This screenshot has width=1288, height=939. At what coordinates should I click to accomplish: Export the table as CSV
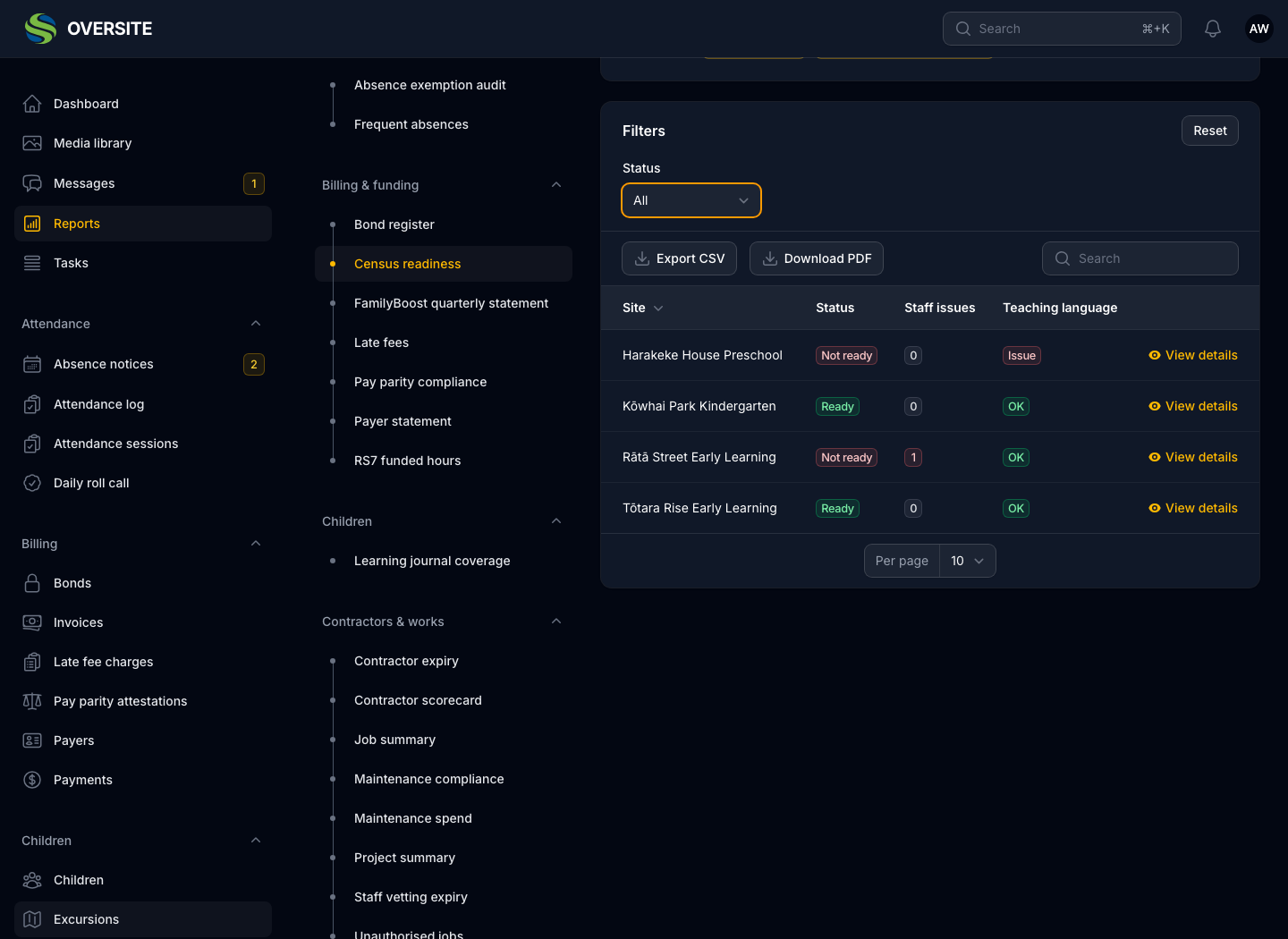tap(679, 258)
